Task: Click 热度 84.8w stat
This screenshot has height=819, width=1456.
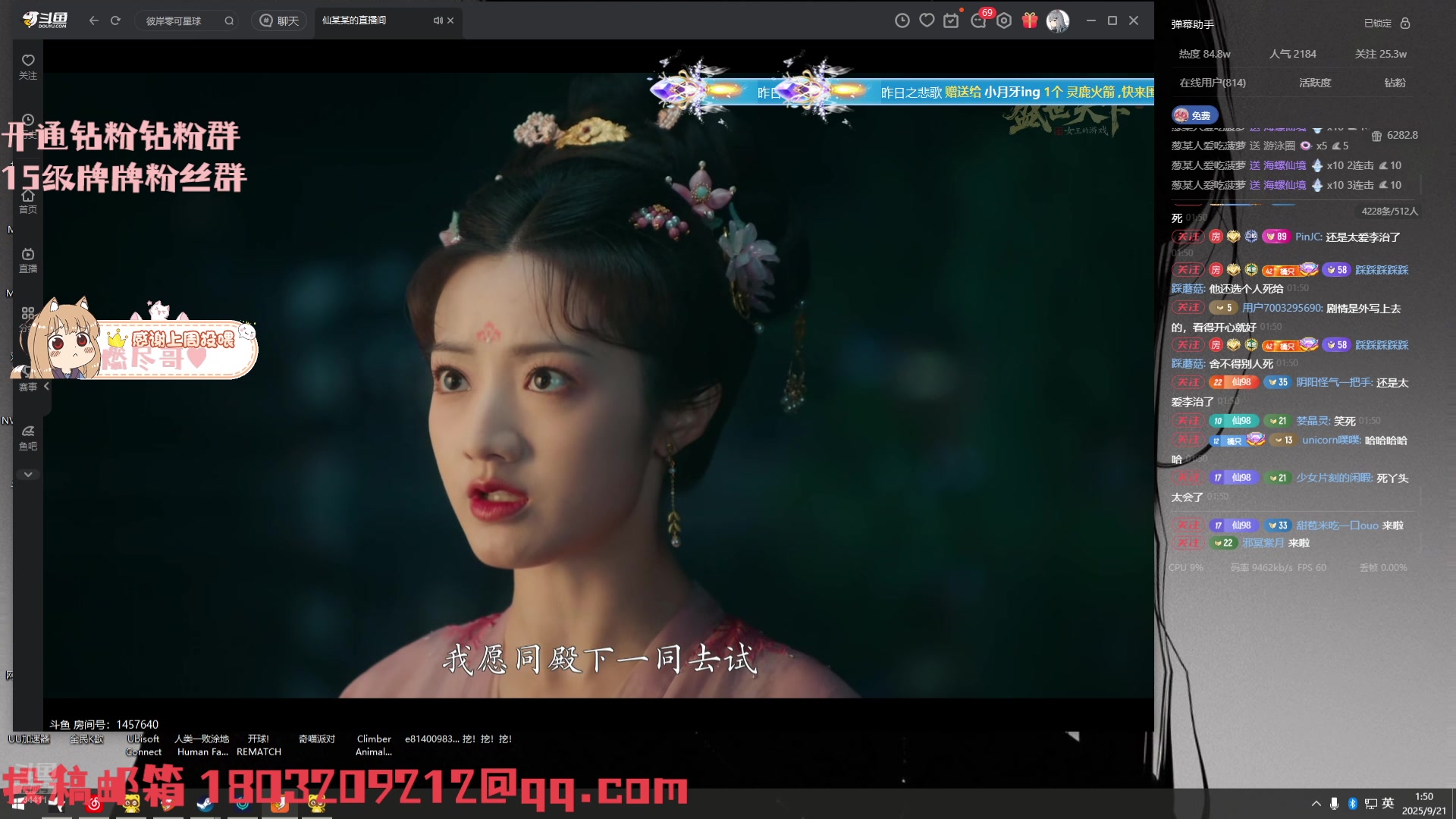Action: pos(1204,54)
